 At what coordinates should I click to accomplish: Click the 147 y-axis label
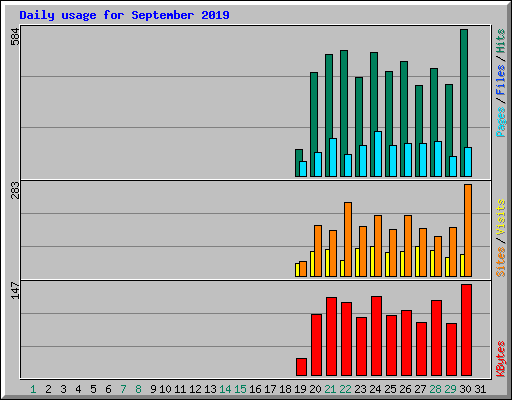click(x=15, y=291)
